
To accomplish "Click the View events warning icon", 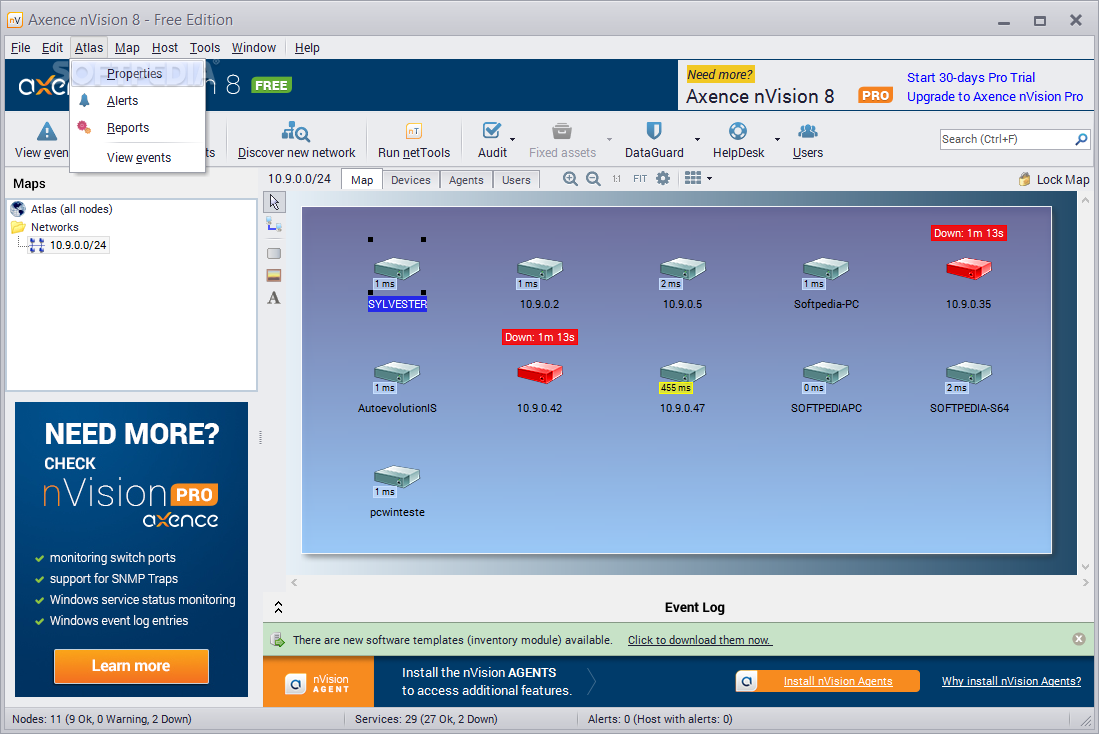I will point(46,131).
